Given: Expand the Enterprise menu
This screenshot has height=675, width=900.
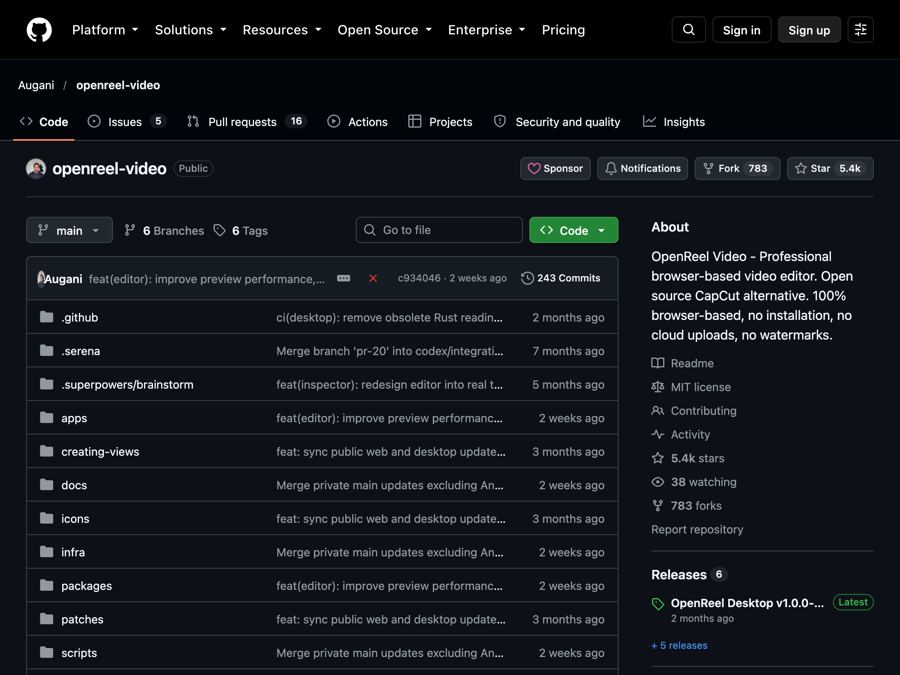Looking at the screenshot, I should point(487,30).
